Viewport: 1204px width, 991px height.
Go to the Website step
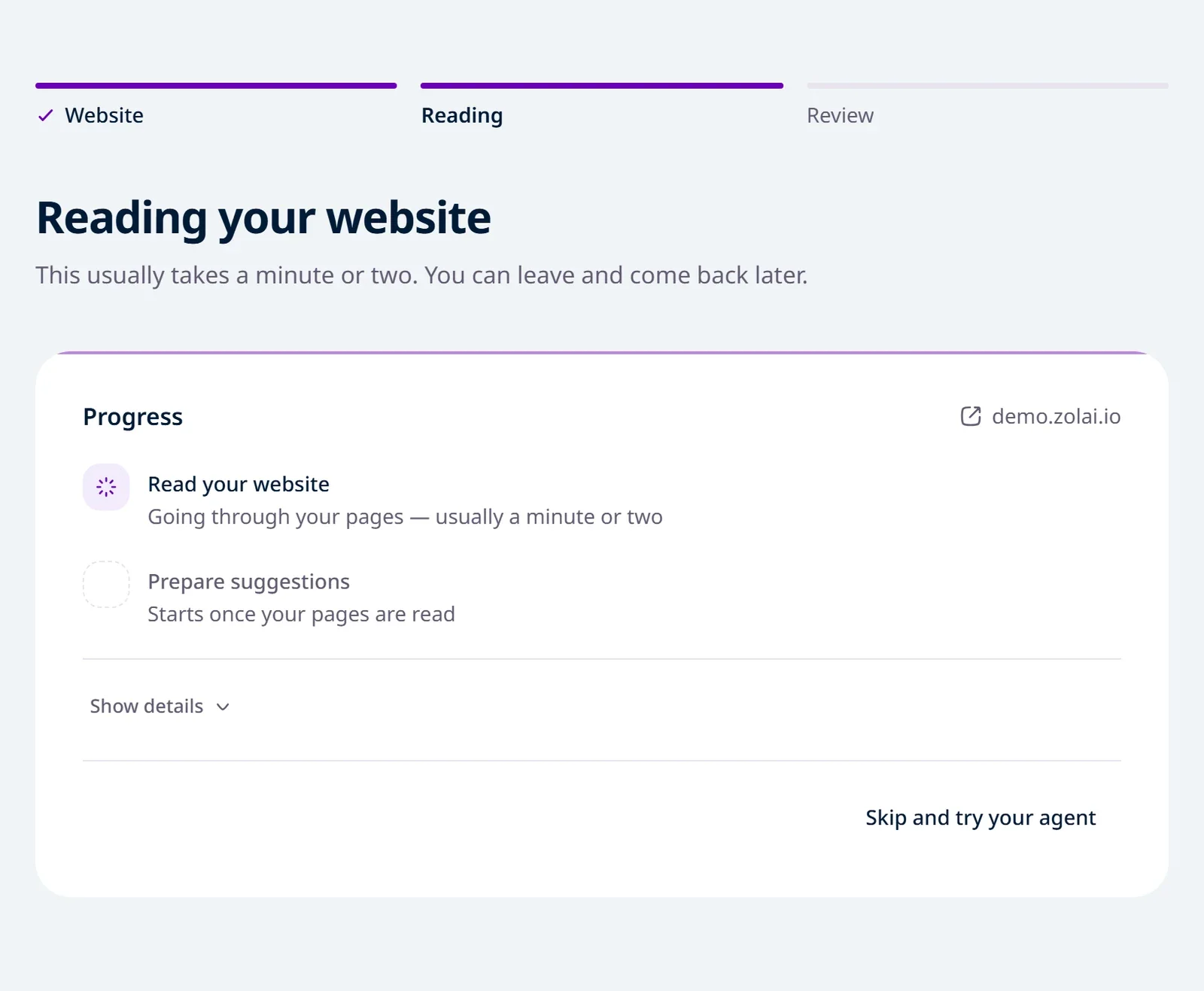[x=104, y=115]
